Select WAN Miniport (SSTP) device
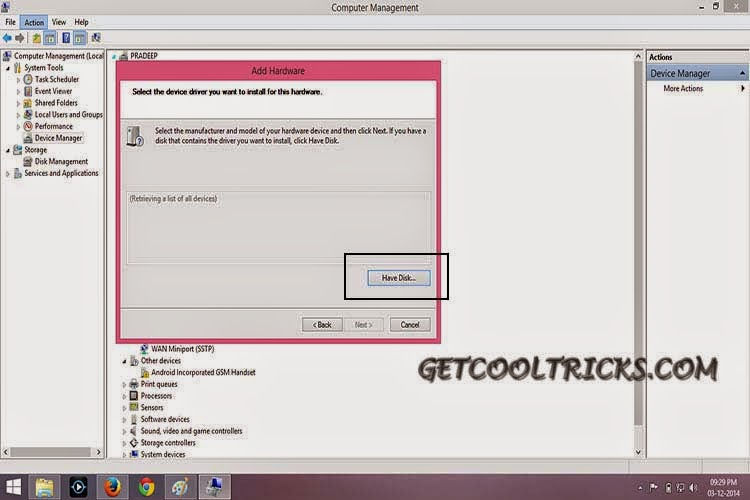The width and height of the screenshot is (750, 500). click(182, 349)
